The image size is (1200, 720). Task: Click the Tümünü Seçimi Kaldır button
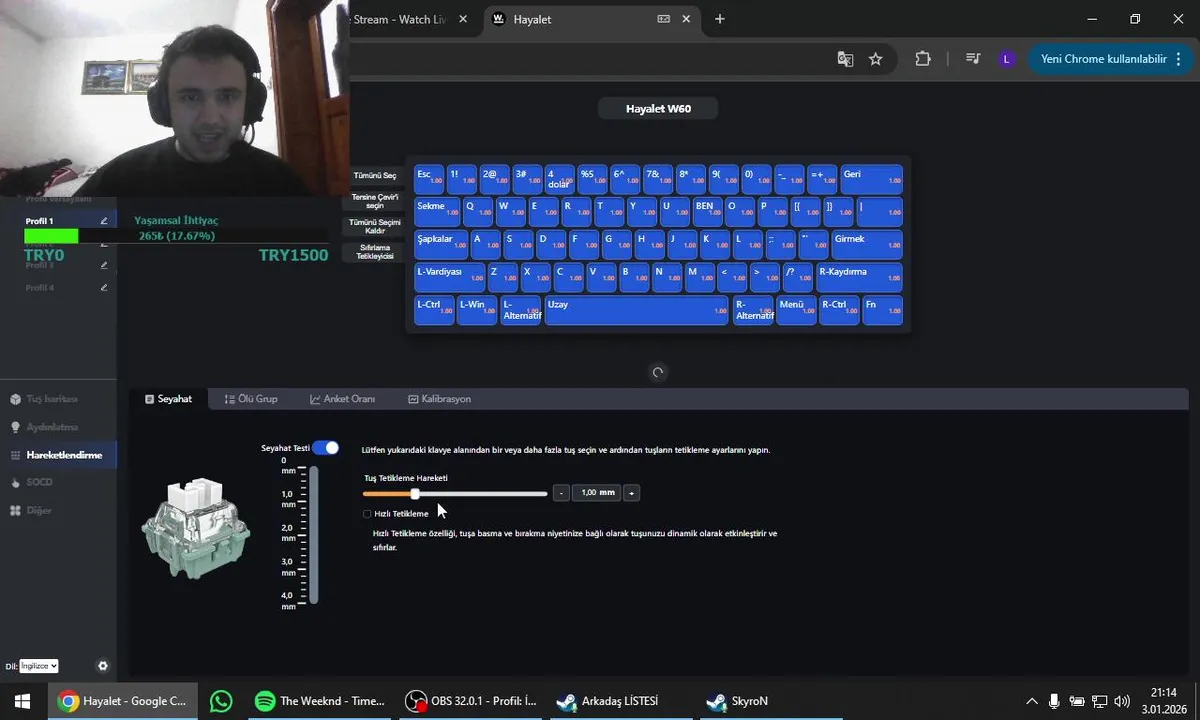[375, 226]
